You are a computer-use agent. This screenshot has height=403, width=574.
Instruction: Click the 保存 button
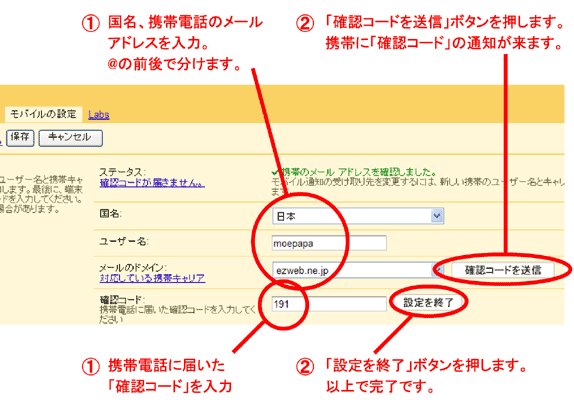[x=20, y=138]
